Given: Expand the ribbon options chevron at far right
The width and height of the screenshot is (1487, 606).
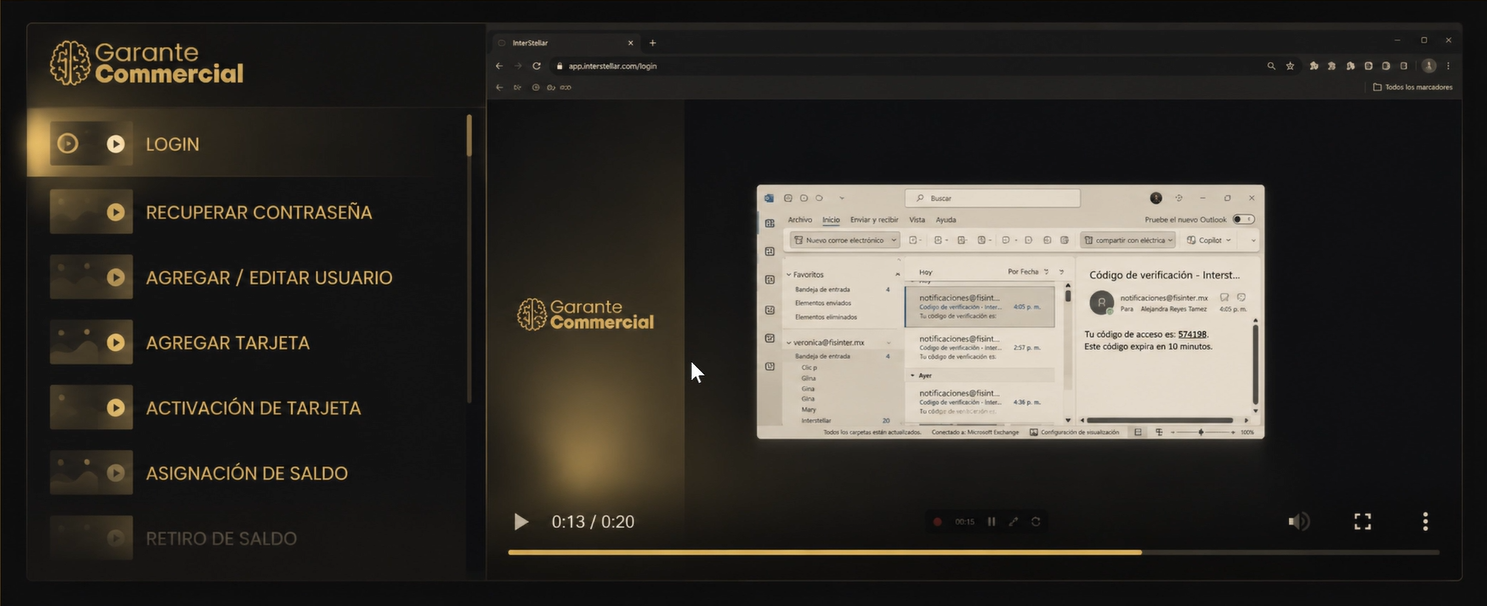Looking at the screenshot, I should (x=1253, y=240).
